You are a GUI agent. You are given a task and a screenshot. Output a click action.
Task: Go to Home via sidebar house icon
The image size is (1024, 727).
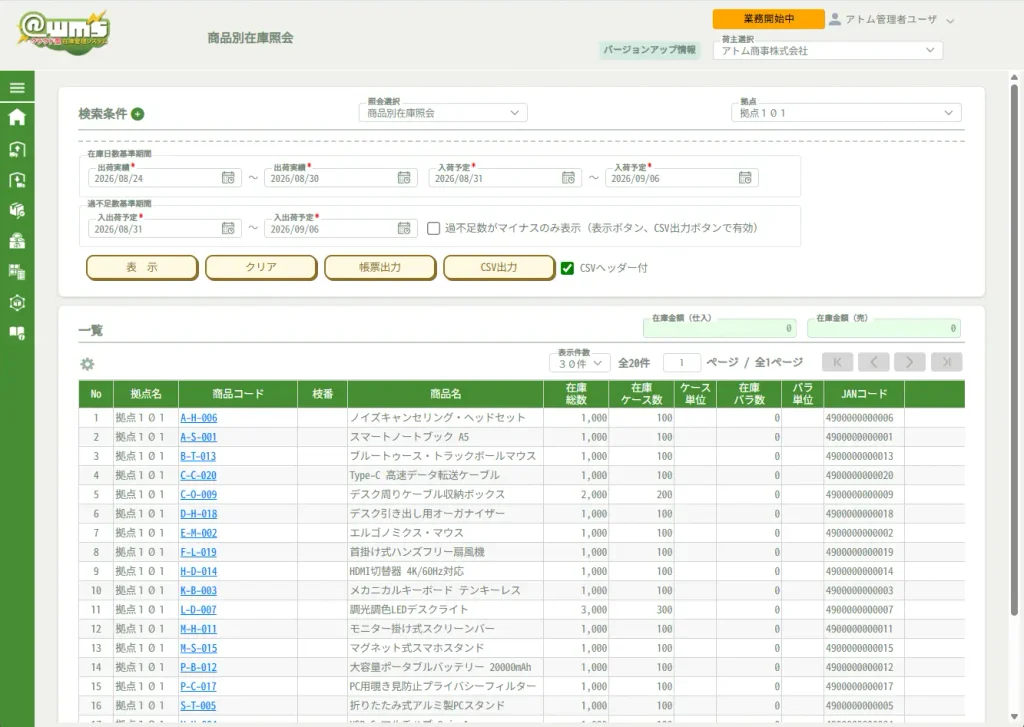pos(17,117)
